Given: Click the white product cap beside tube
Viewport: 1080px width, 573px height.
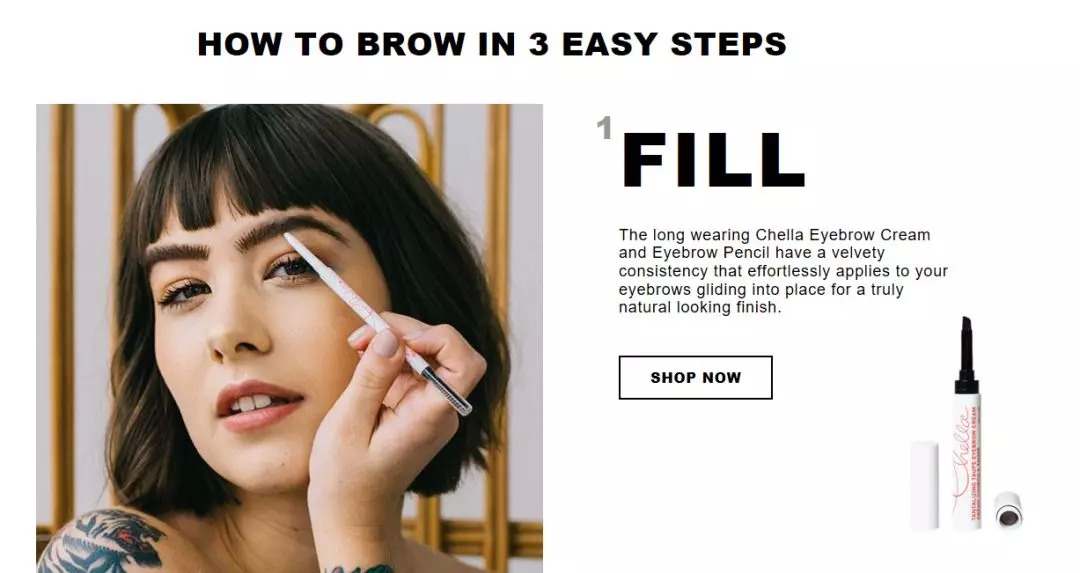Looking at the screenshot, I should (x=924, y=486).
